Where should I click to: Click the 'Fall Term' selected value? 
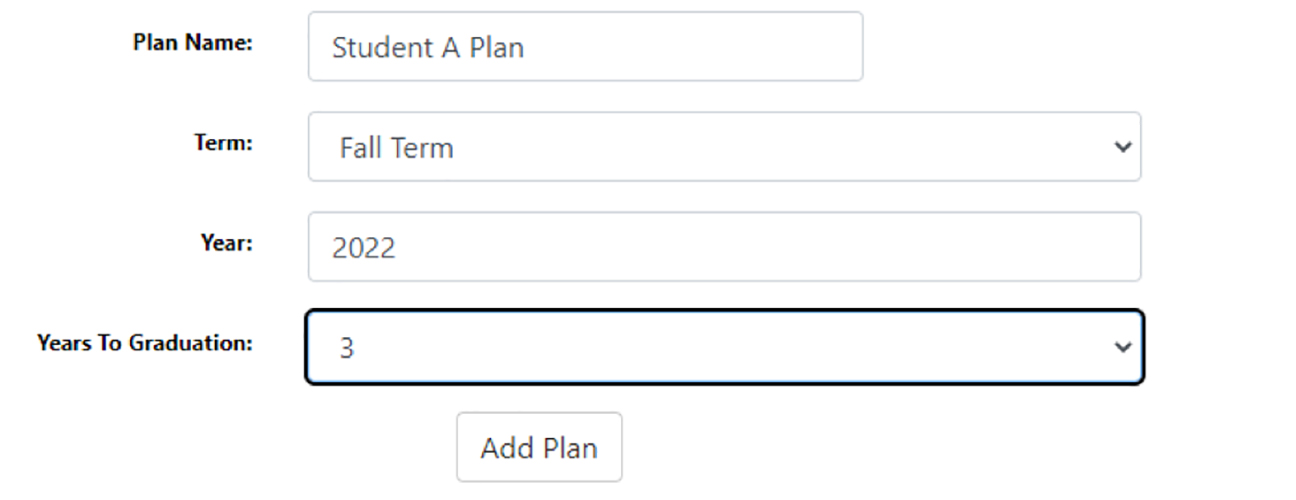[396, 148]
